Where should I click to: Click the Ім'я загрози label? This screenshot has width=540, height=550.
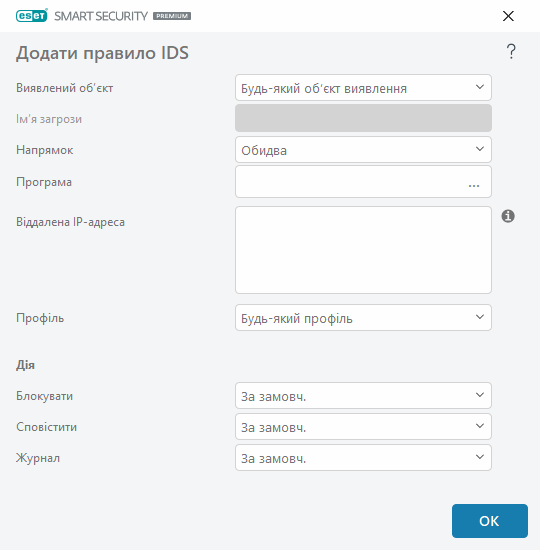pos(49,119)
